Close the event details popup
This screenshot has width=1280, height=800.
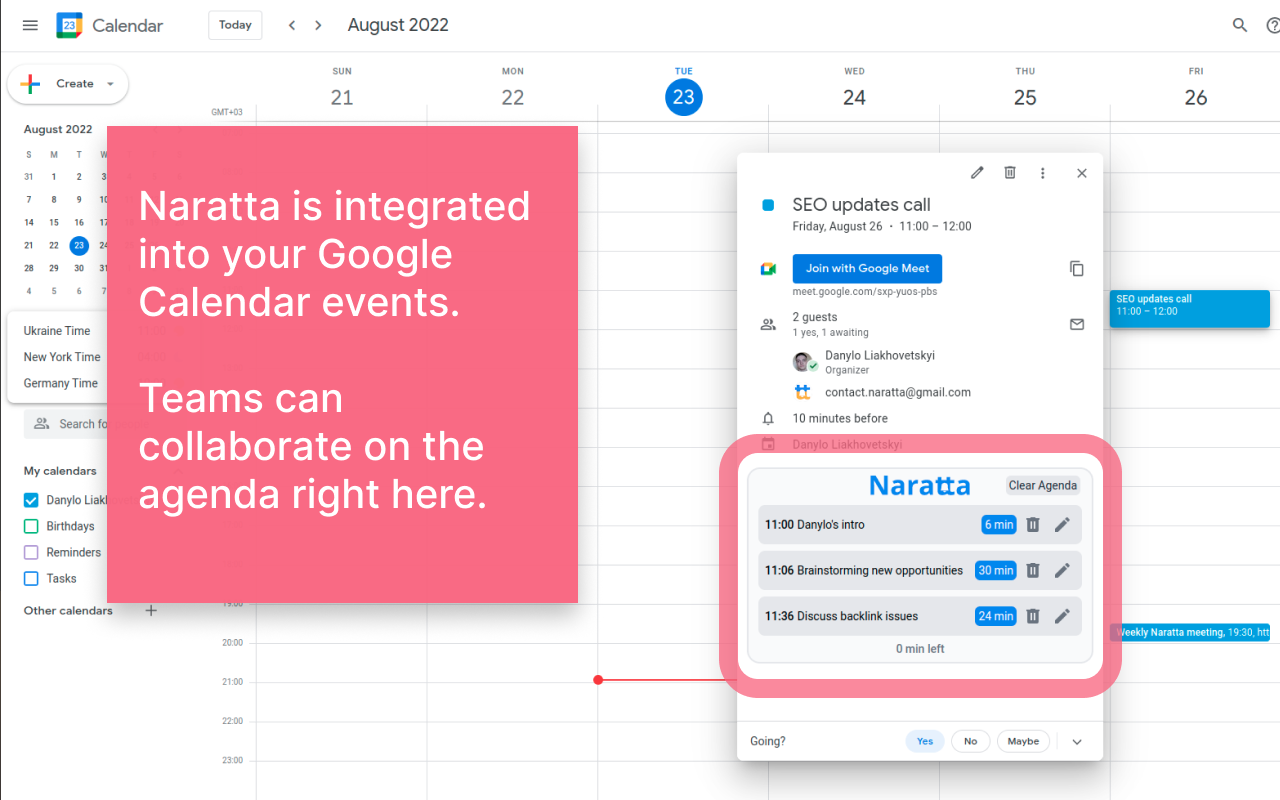pyautogui.click(x=1081, y=173)
